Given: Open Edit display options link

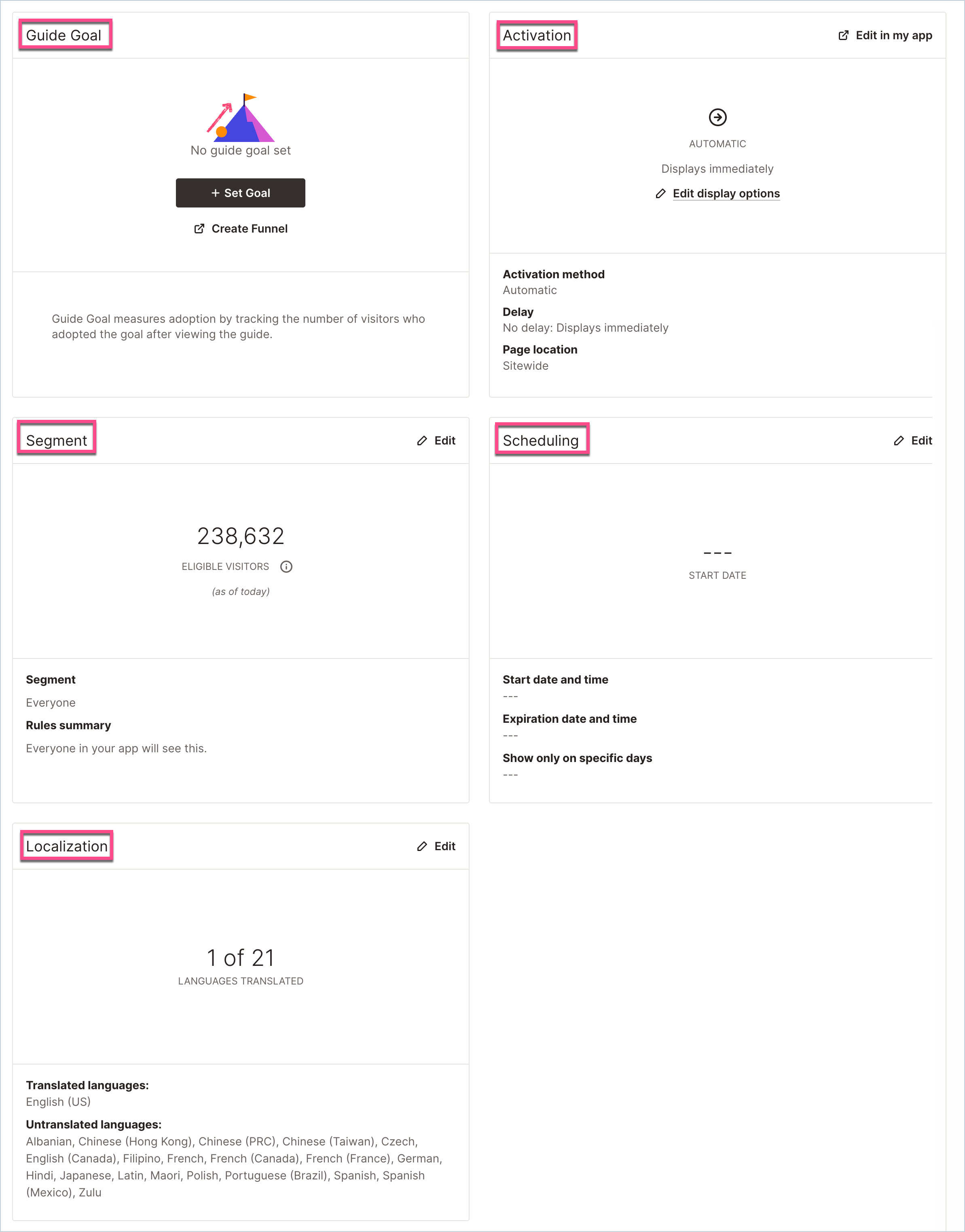Looking at the screenshot, I should coord(726,193).
